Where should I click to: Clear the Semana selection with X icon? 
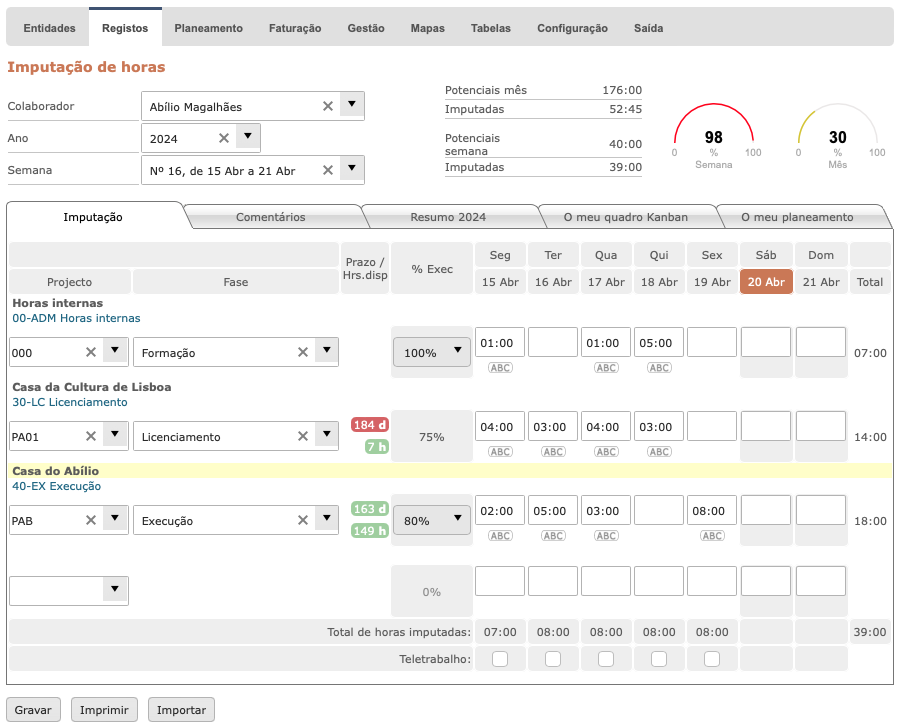pyautogui.click(x=327, y=170)
